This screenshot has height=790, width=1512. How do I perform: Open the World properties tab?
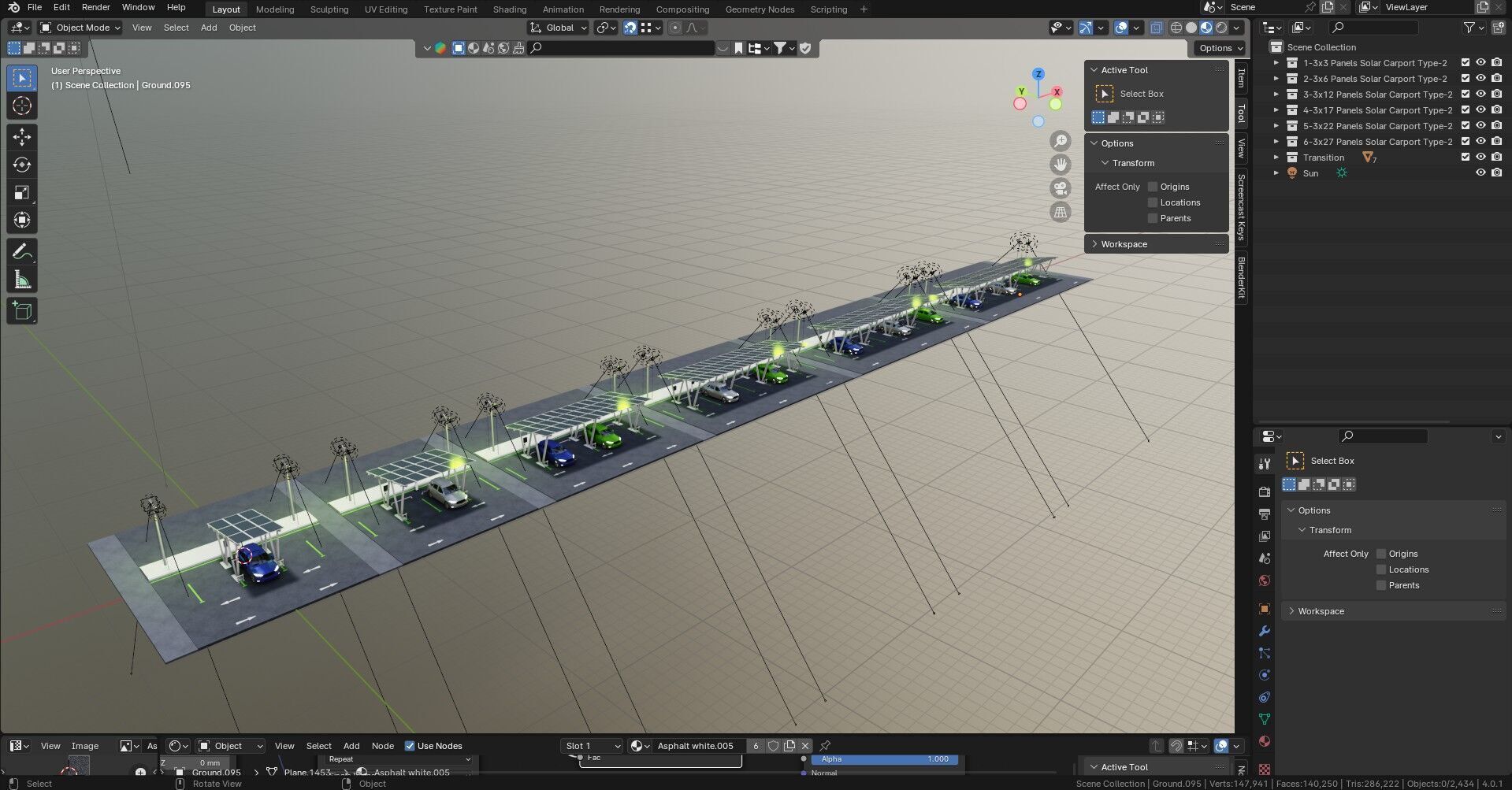1265,580
